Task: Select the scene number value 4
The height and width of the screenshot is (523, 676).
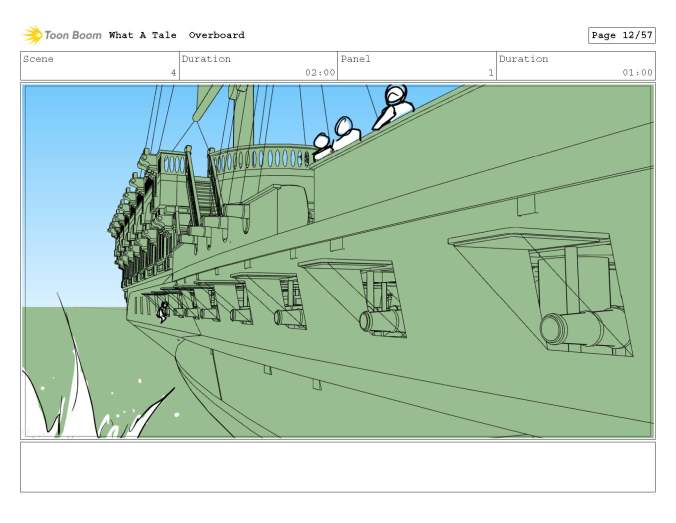Action: (172, 72)
